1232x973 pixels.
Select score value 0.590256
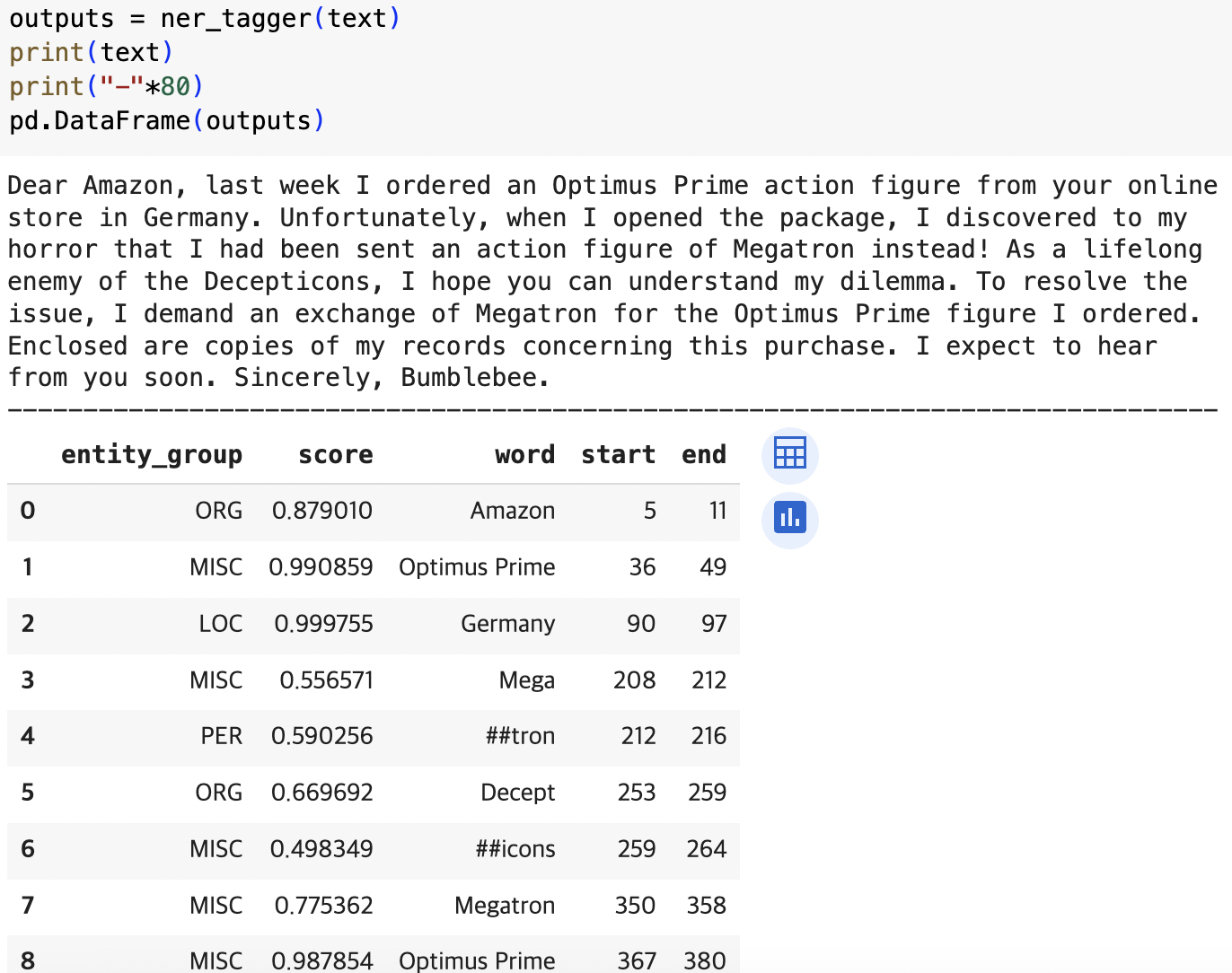coord(321,736)
